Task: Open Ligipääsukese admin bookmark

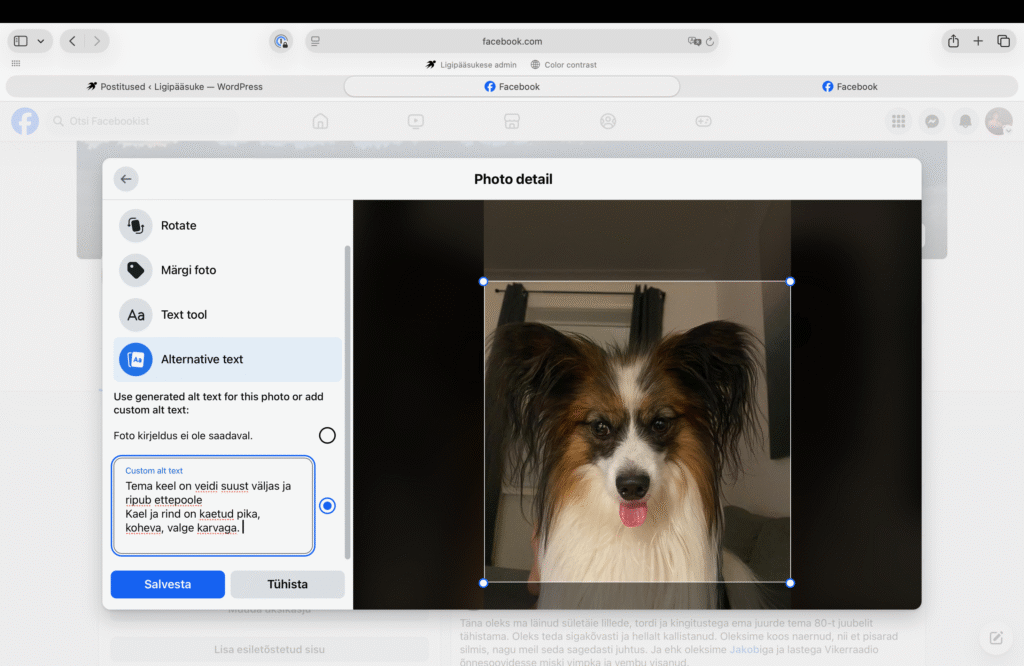Action: click(471, 65)
